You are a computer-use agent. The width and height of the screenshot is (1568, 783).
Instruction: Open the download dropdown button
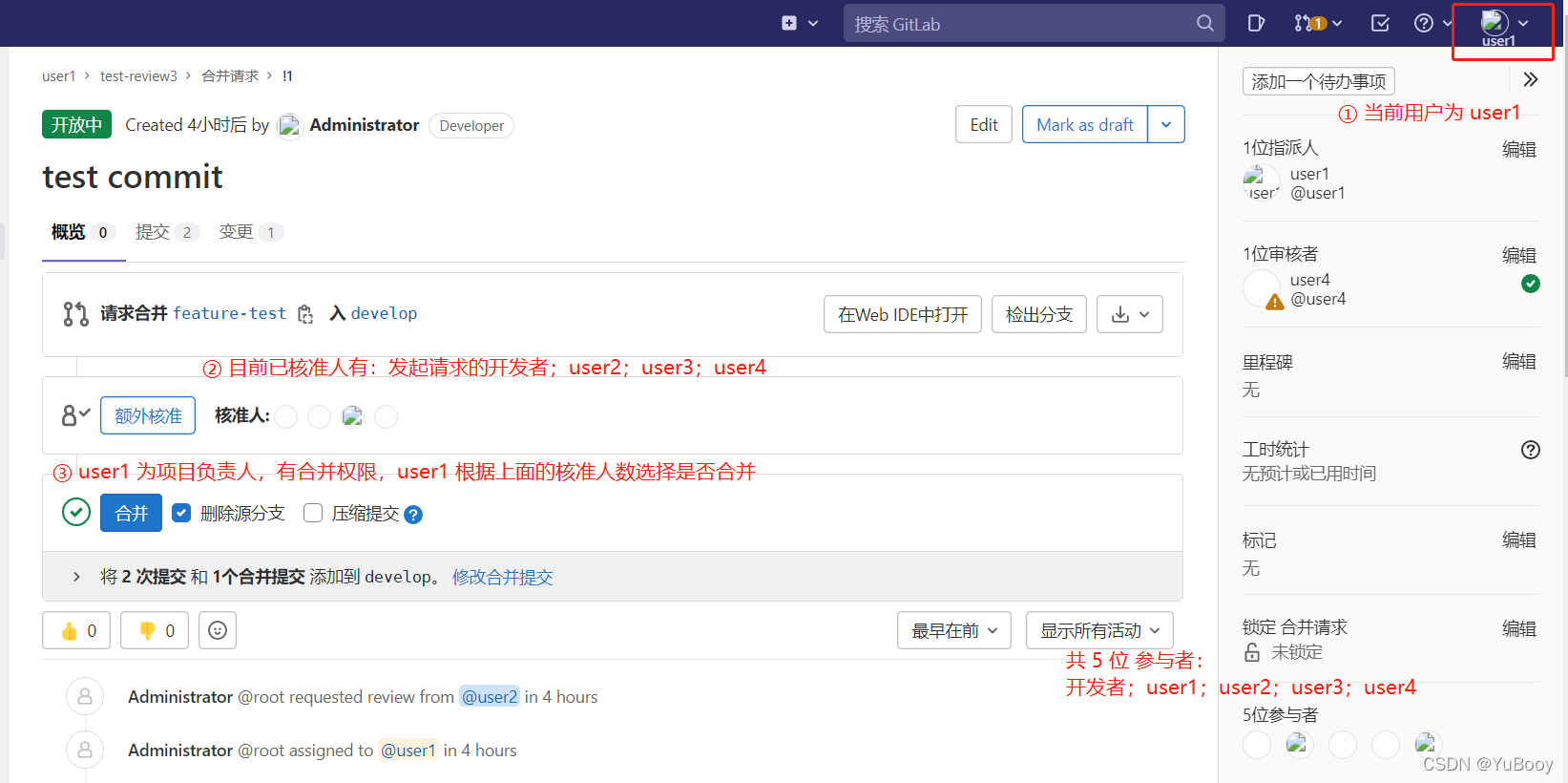[1130, 314]
